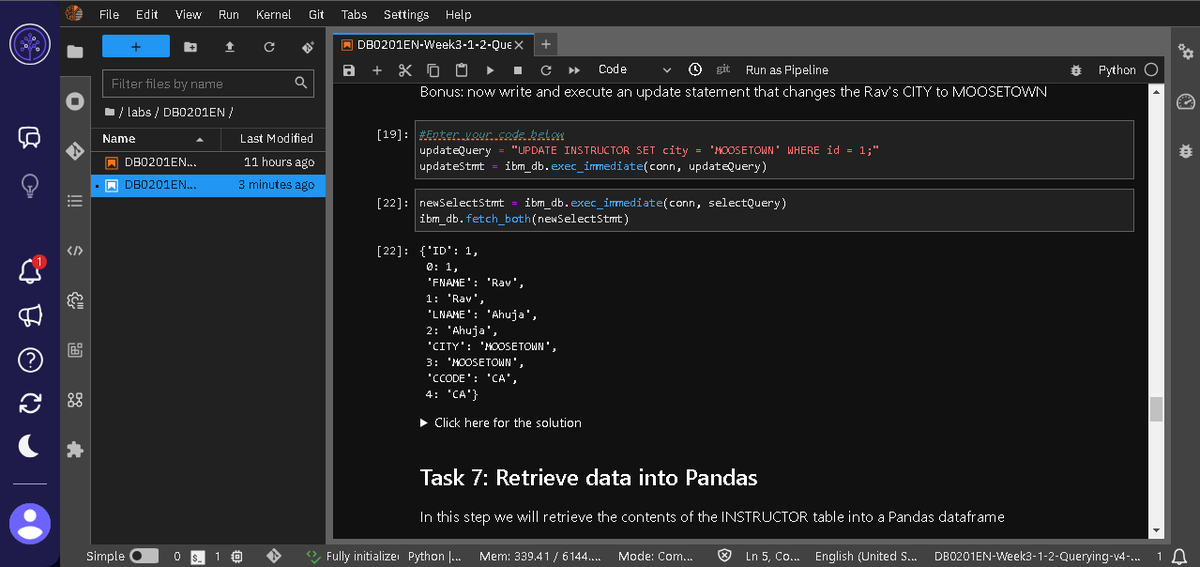Open the View menu

coord(188,15)
